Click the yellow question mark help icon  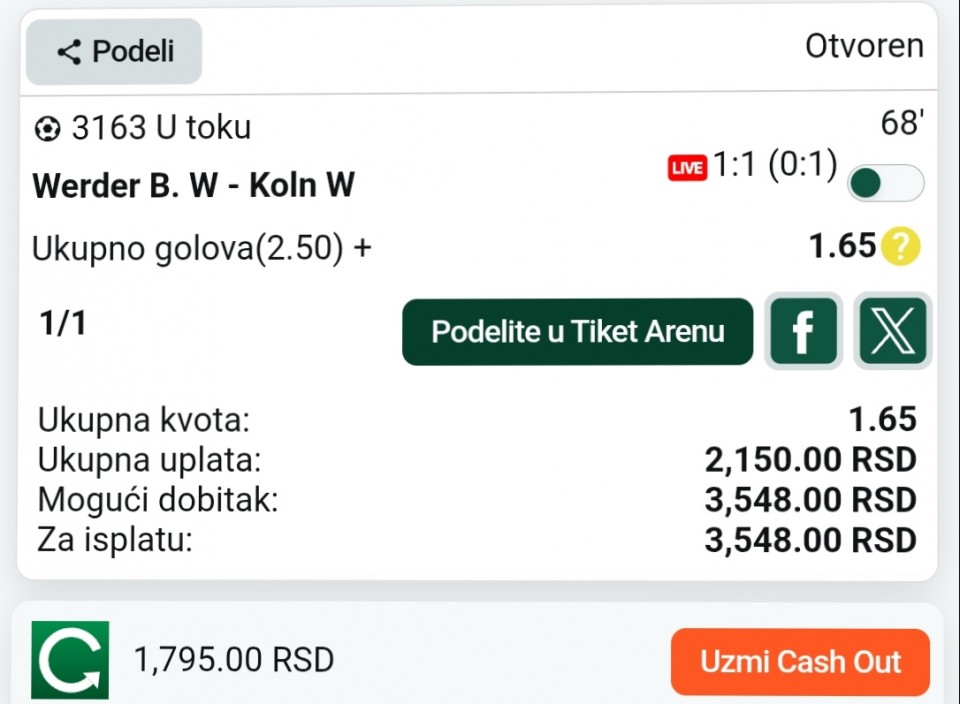pos(899,246)
